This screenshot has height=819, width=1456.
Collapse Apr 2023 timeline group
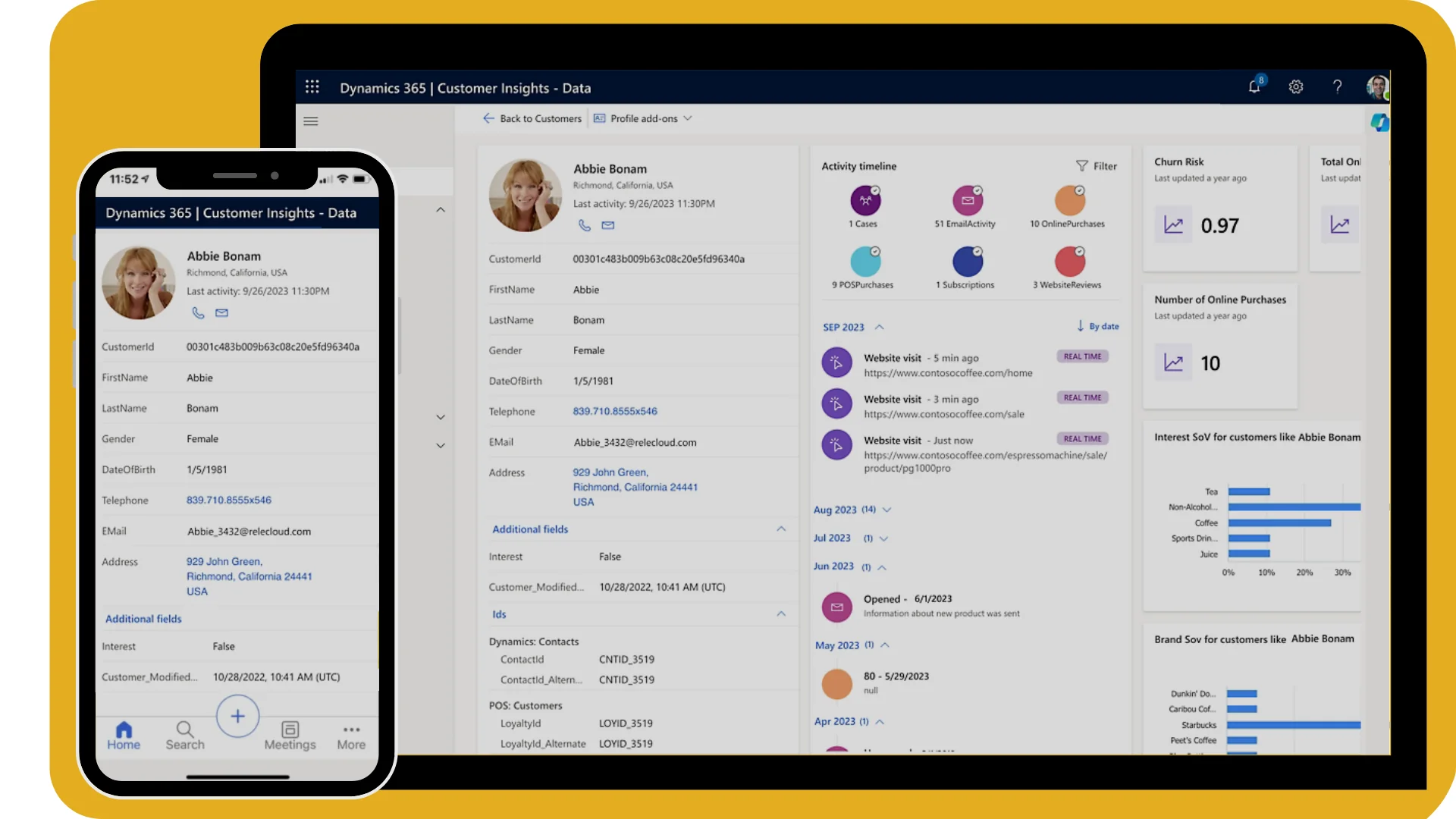(x=880, y=722)
